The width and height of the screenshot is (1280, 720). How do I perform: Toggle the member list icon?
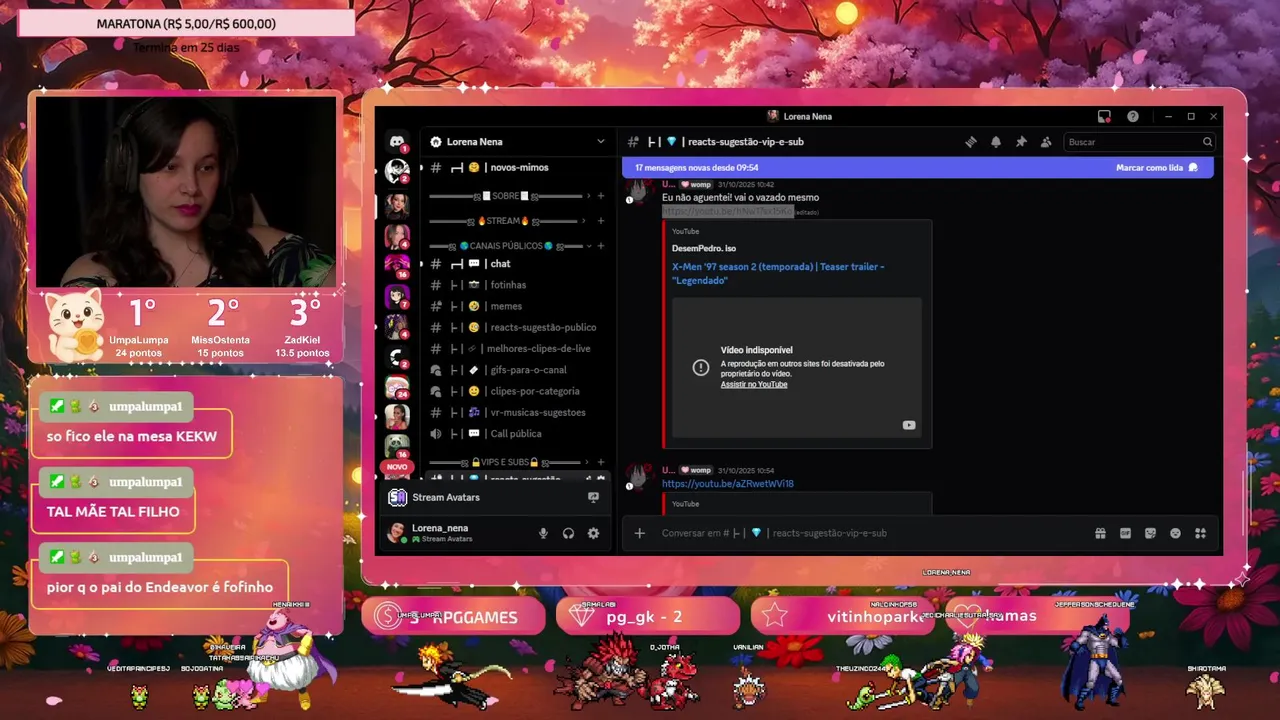[1046, 142]
